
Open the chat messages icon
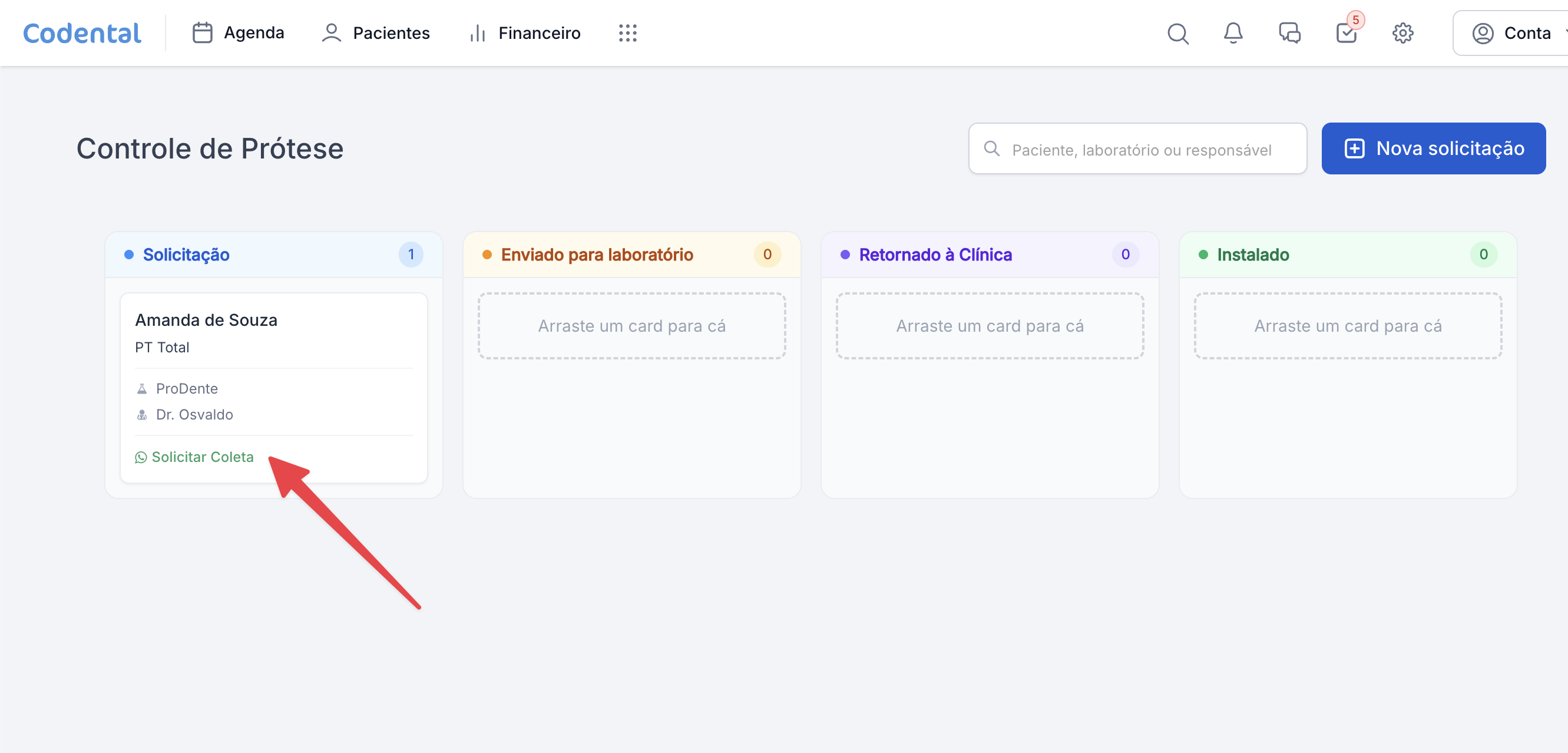pyautogui.click(x=1289, y=33)
